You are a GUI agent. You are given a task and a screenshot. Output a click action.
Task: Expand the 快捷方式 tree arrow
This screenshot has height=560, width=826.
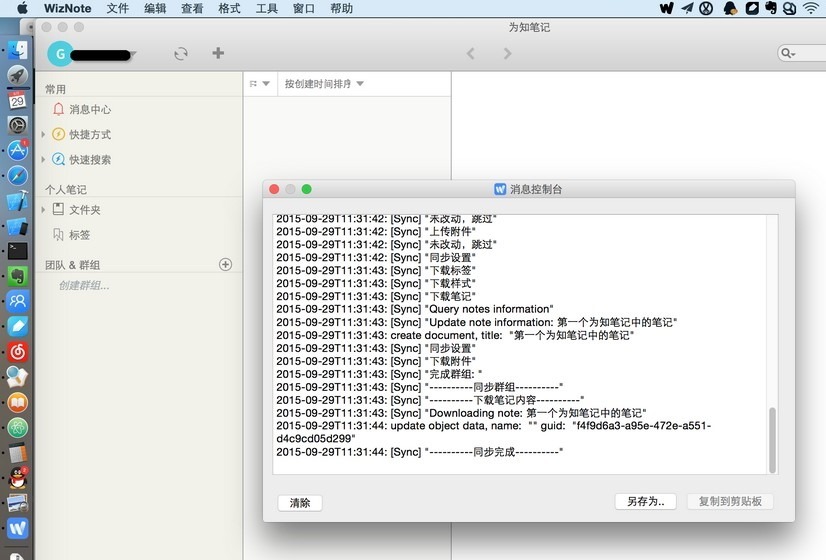[x=43, y=134]
